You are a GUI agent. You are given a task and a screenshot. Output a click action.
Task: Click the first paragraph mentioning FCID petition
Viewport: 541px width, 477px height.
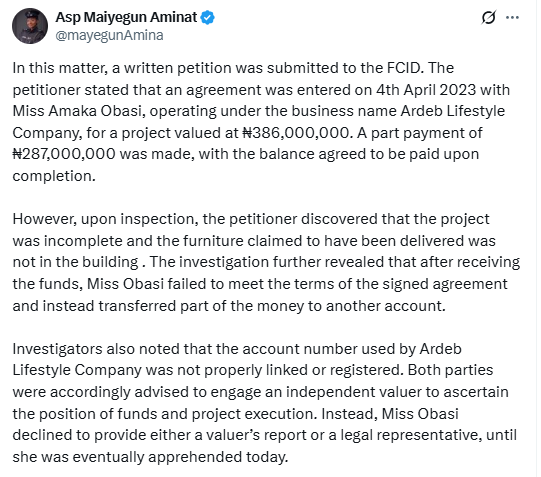261,122
